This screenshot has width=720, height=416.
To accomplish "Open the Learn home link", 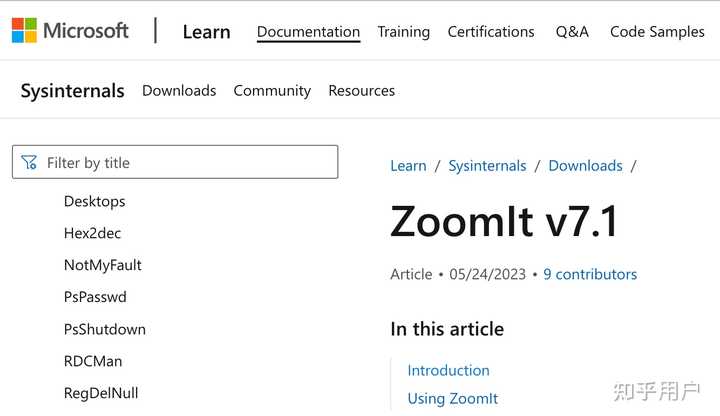I will 206,31.
